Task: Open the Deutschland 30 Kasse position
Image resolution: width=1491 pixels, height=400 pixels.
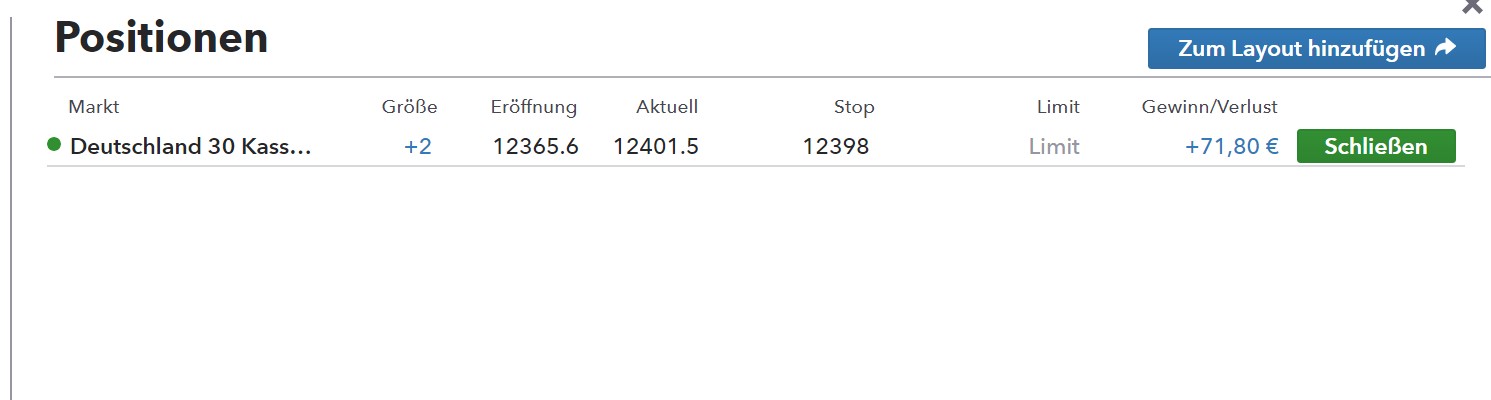Action: 191,147
